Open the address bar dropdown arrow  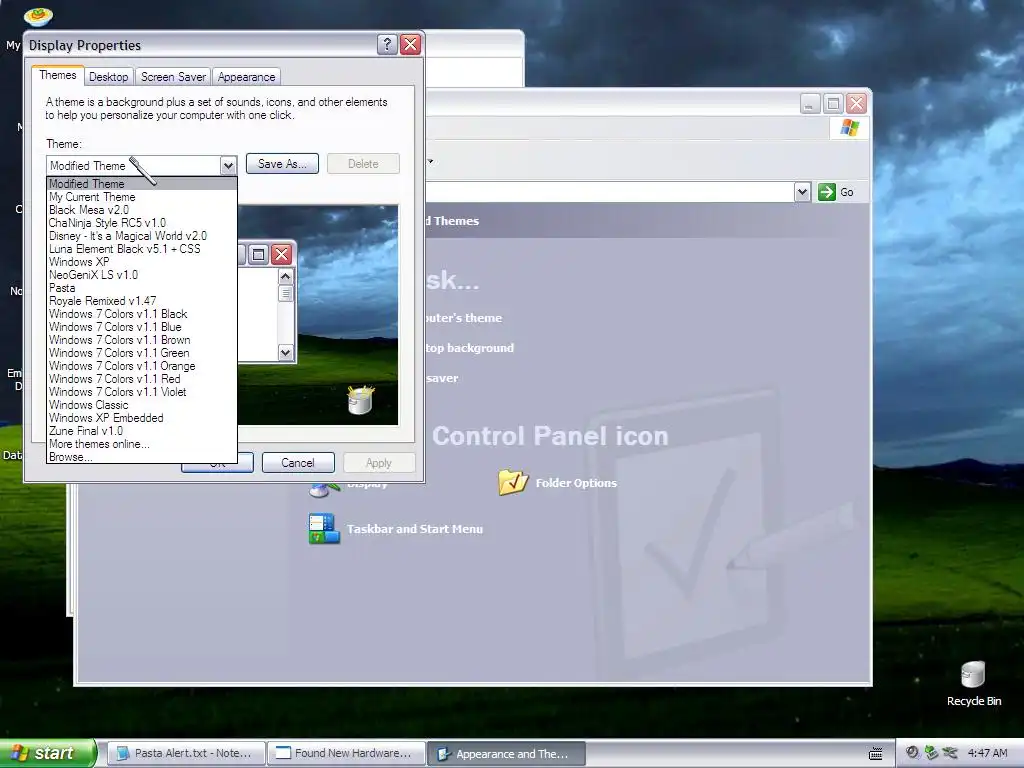click(x=803, y=192)
